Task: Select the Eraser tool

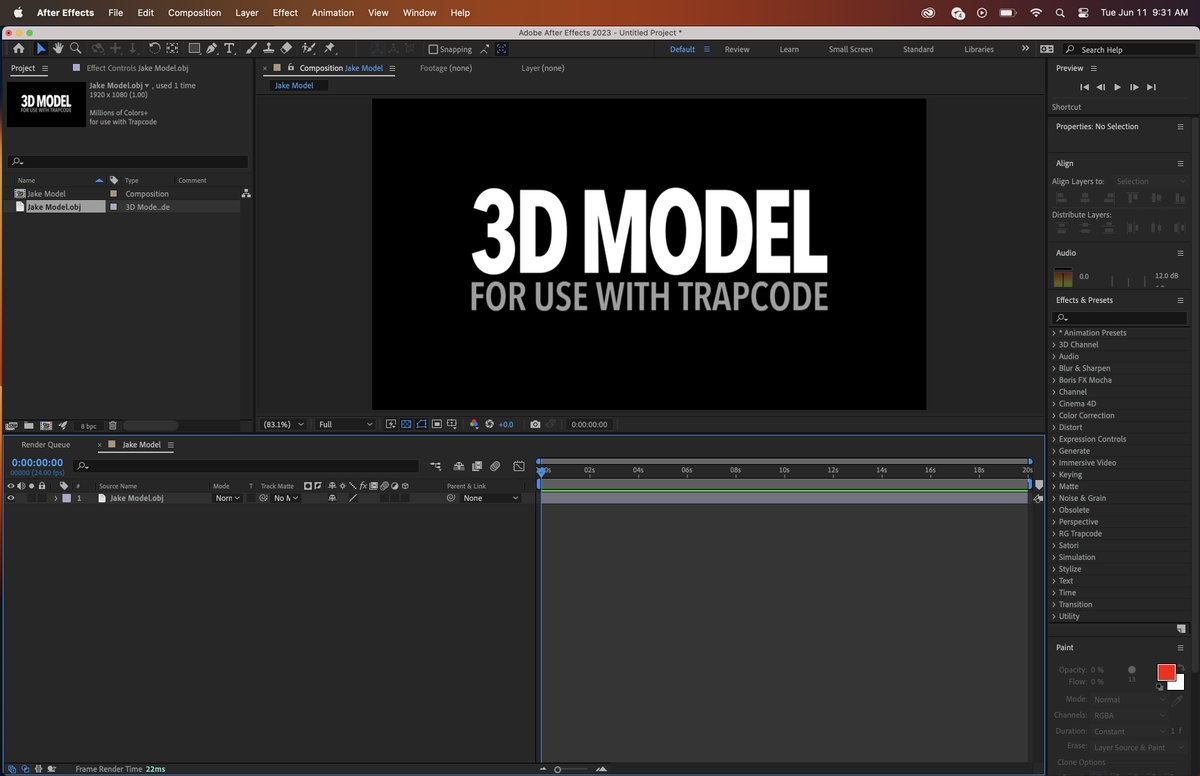Action: pyautogui.click(x=286, y=48)
